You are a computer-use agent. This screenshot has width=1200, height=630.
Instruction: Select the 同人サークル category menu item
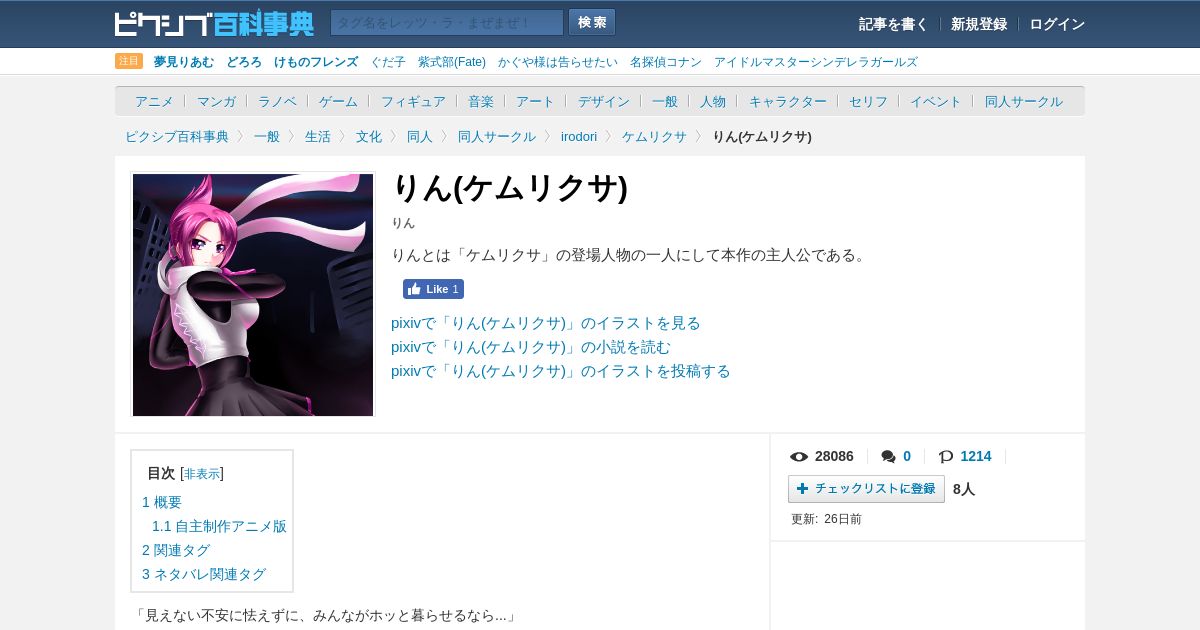pos(1024,101)
